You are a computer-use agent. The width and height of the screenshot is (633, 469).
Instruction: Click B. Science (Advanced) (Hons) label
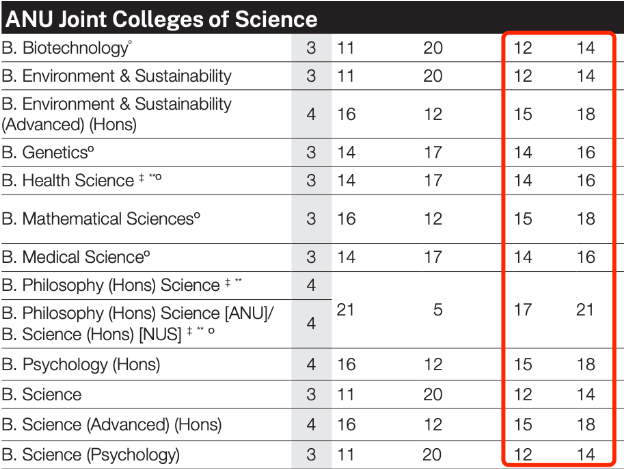click(112, 425)
